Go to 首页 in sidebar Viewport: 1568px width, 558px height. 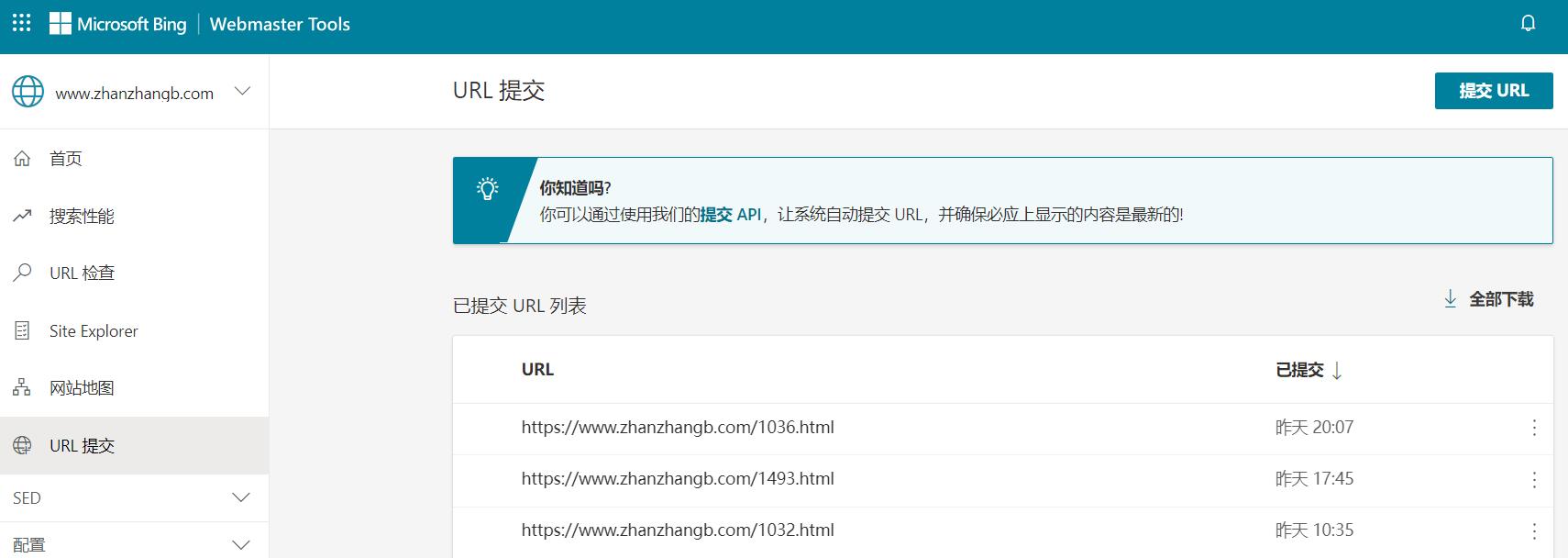point(66,159)
